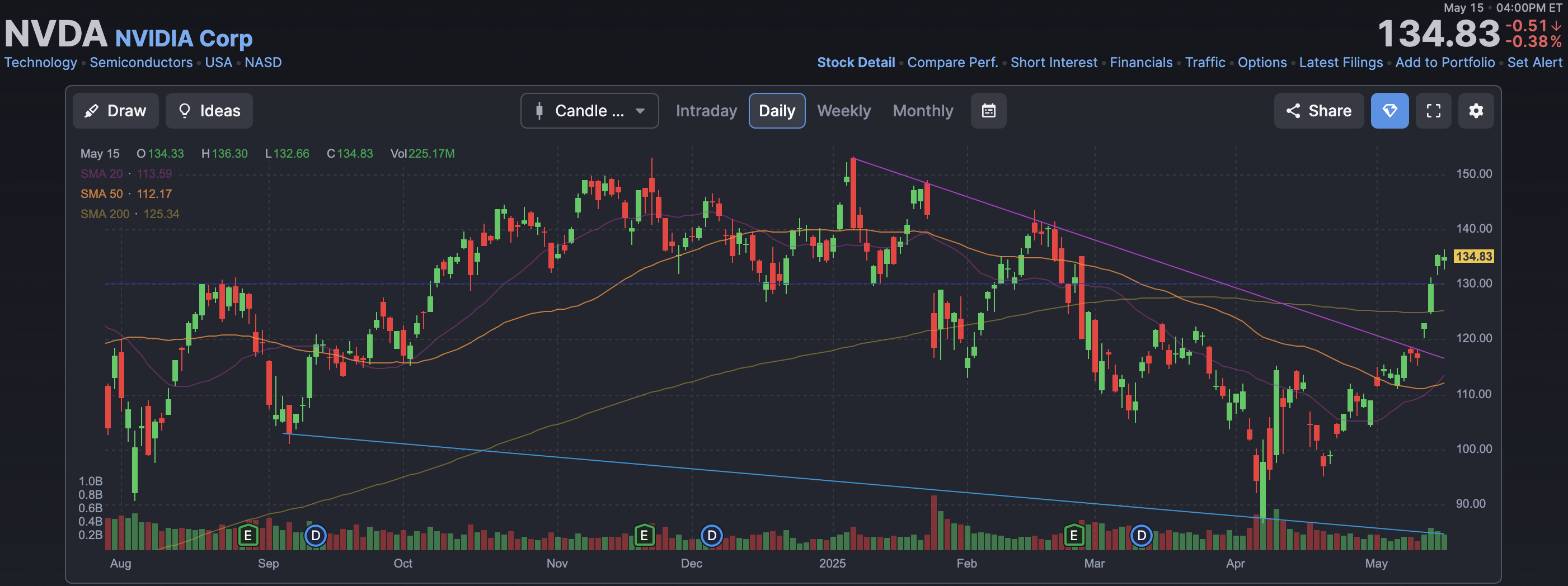Click the 2025 label on the time axis
This screenshot has height=586, width=1568.
pyautogui.click(x=832, y=564)
